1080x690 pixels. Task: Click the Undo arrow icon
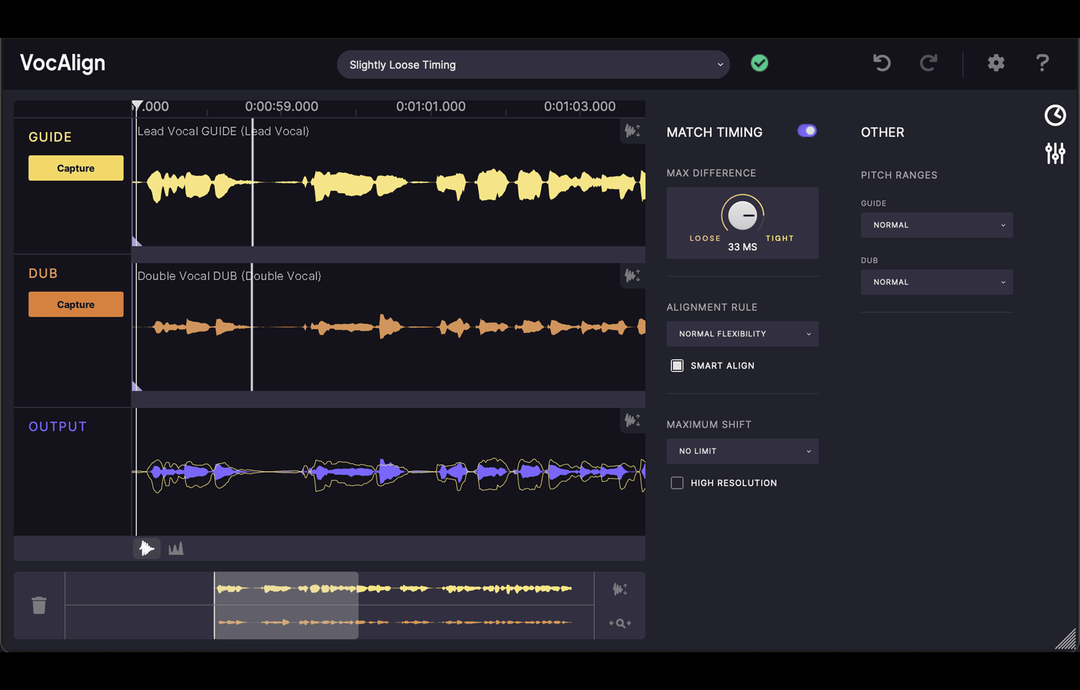tap(882, 63)
